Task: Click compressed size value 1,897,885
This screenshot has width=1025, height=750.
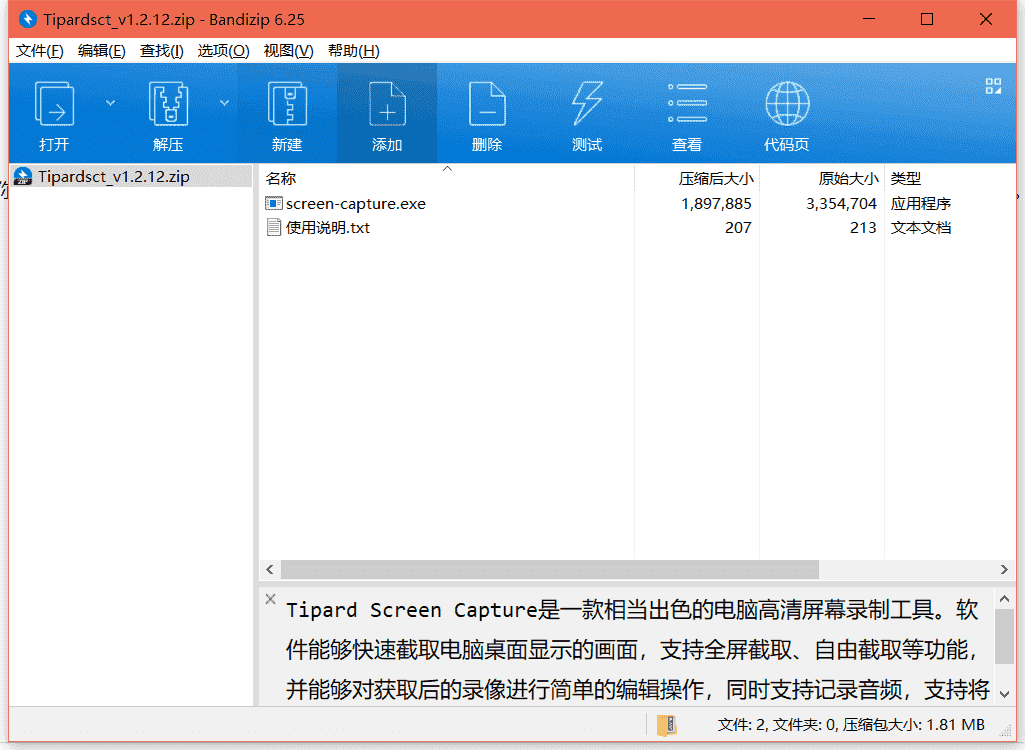Action: [716, 204]
